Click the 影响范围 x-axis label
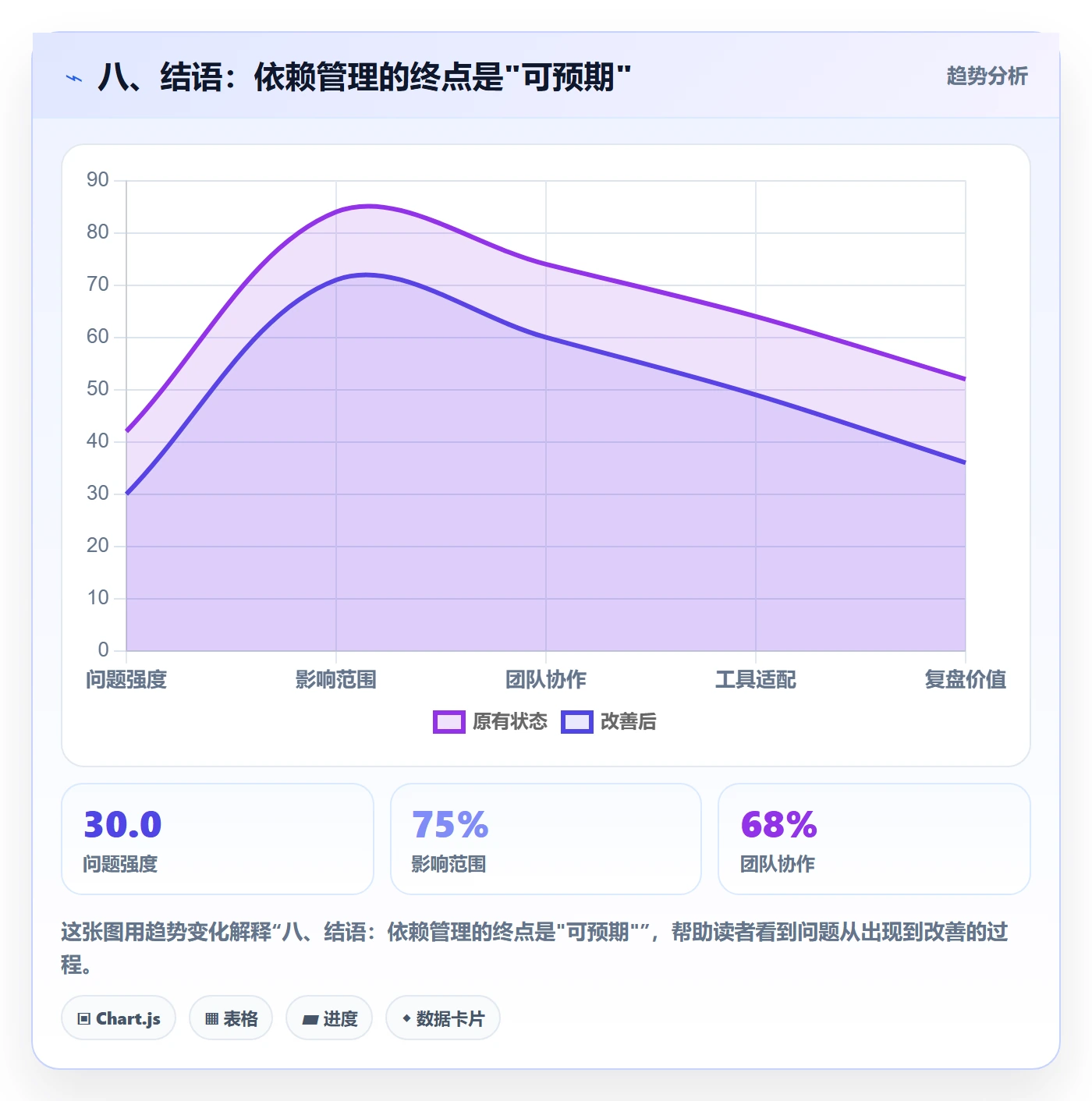 click(x=336, y=680)
